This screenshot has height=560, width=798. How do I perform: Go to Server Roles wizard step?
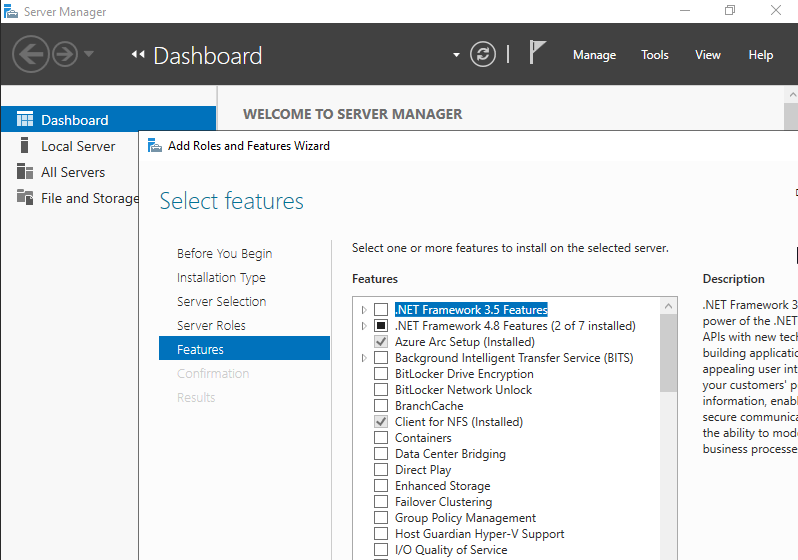pos(211,325)
